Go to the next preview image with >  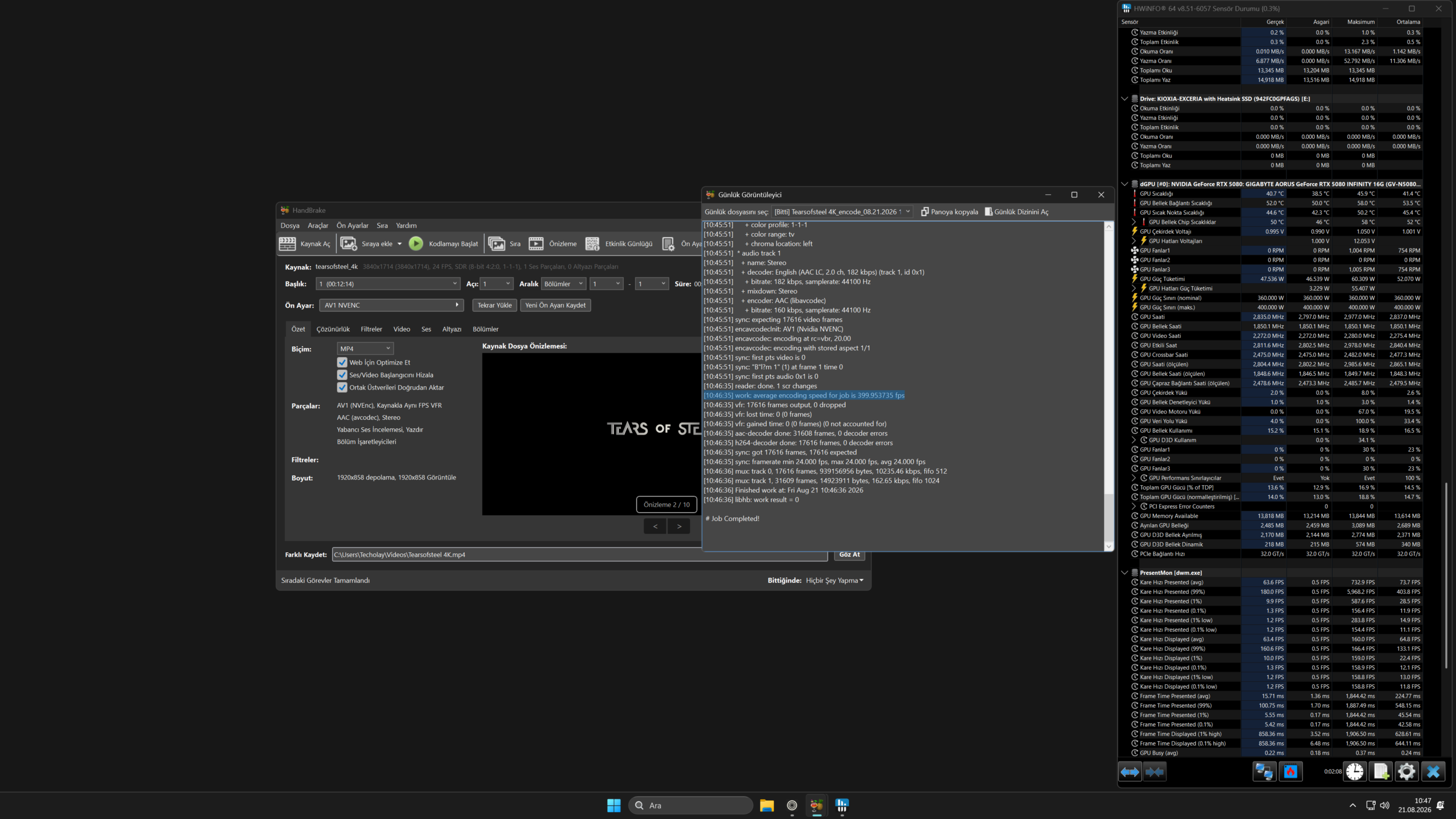tap(679, 527)
